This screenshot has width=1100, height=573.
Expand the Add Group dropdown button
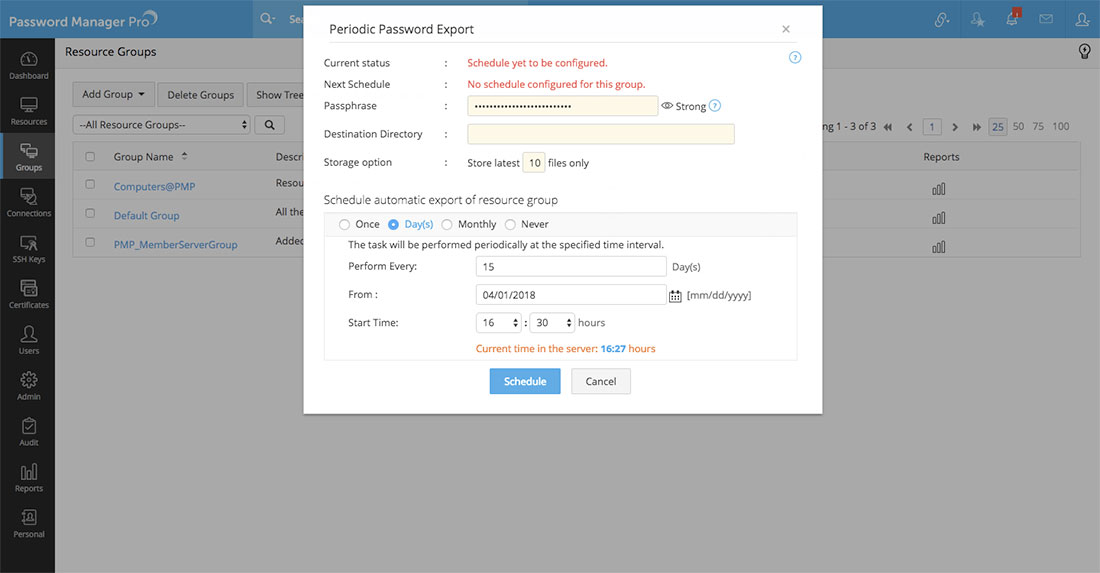tap(113, 95)
